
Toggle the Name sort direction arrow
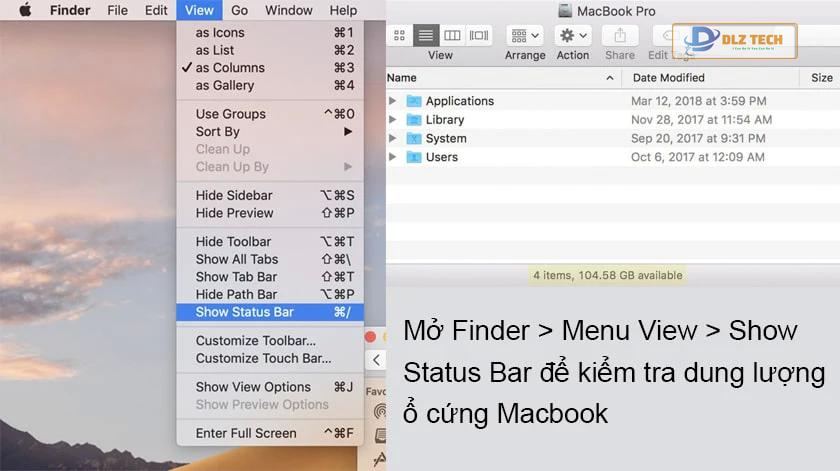(x=610, y=78)
